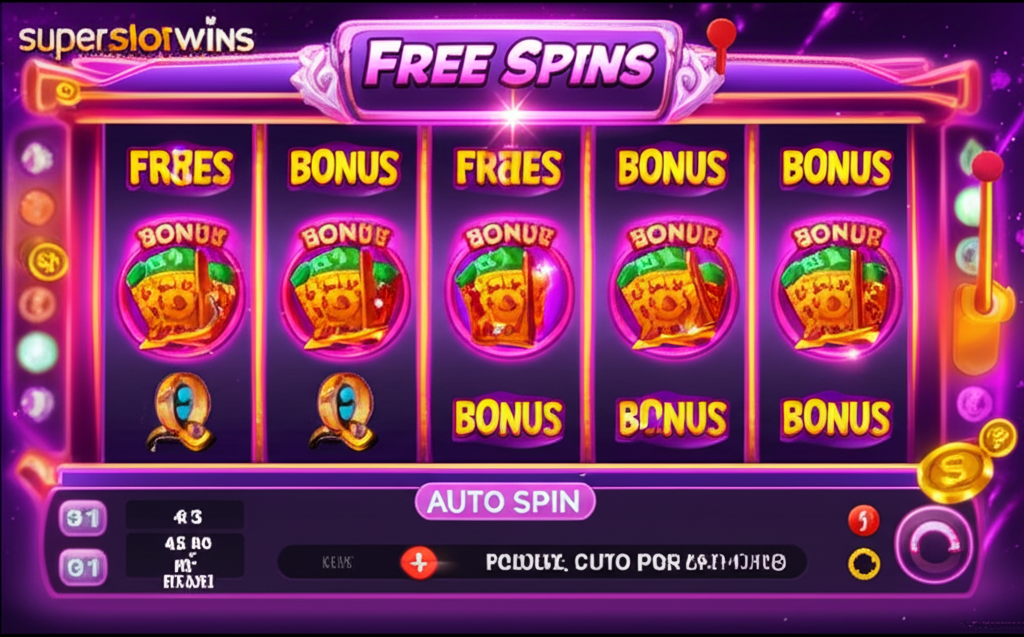This screenshot has width=1024, height=637.
Task: Tap the orange gem in the left sidebar
Action: [37, 207]
